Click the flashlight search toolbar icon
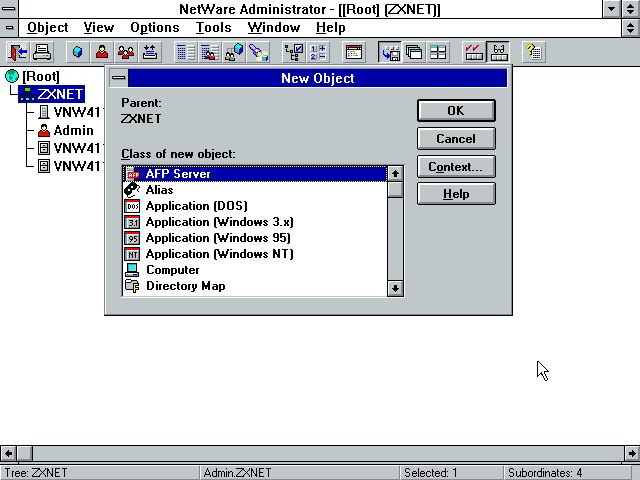Image resolution: width=640 pixels, height=480 pixels. coord(258,52)
